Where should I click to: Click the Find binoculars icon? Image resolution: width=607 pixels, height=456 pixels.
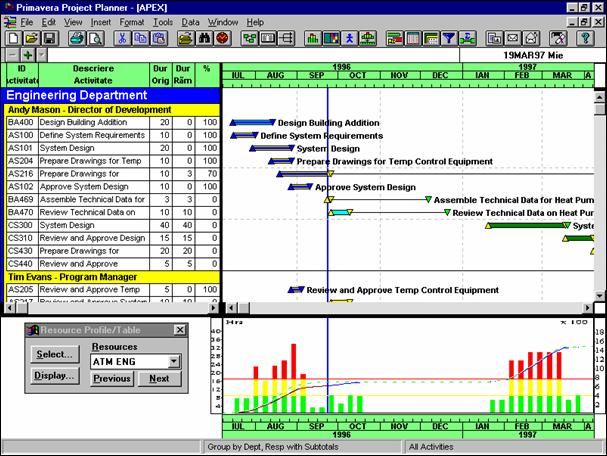(x=203, y=38)
